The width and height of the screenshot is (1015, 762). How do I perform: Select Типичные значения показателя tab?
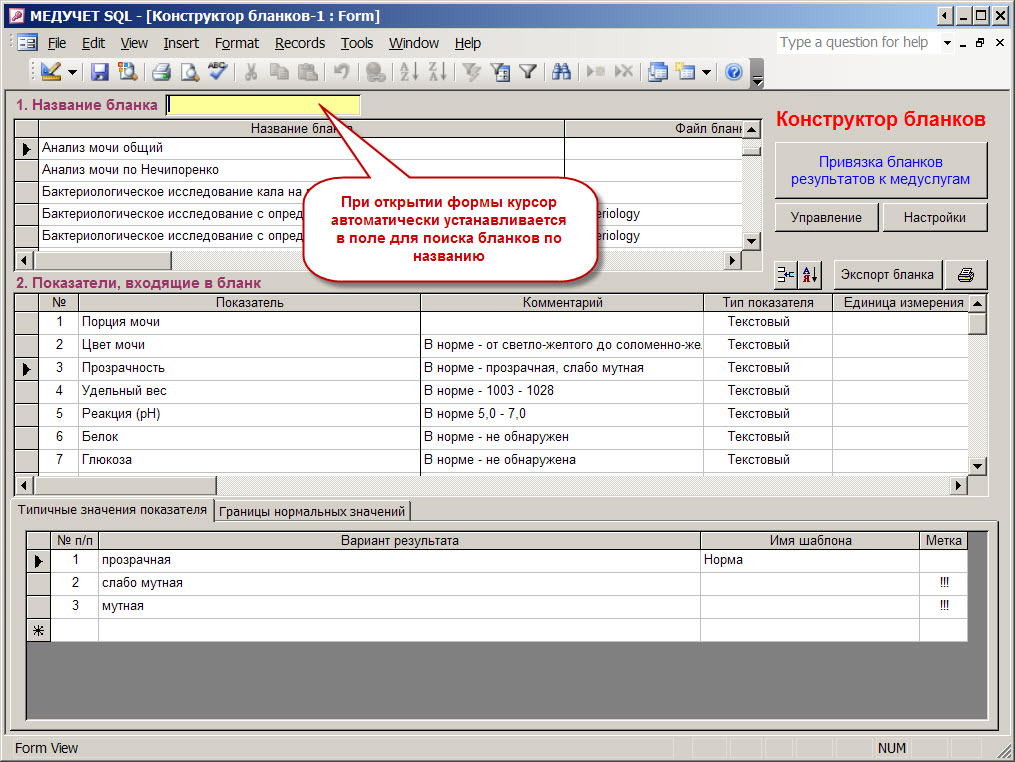tap(112, 510)
